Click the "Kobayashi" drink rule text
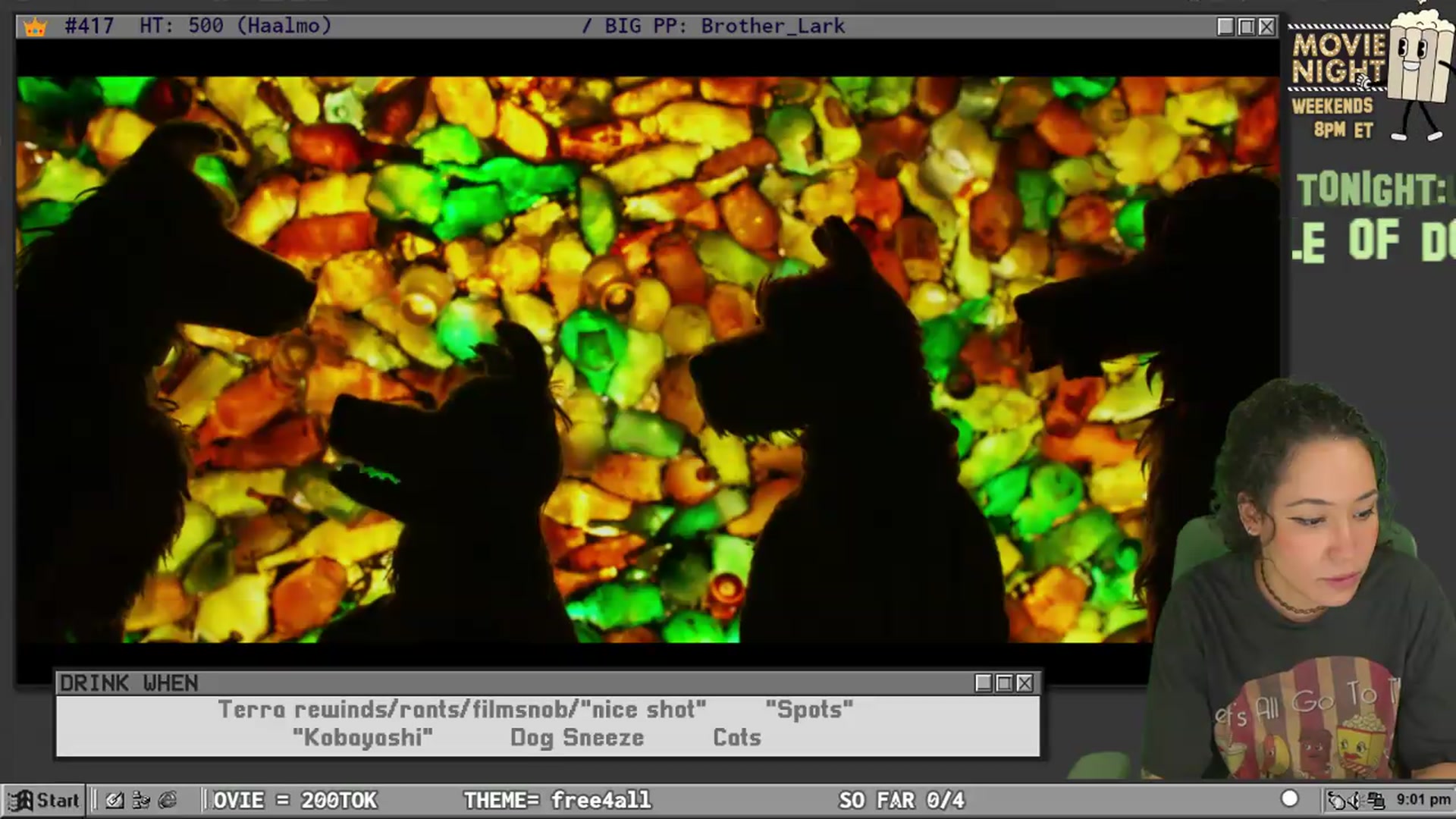 pyautogui.click(x=362, y=738)
